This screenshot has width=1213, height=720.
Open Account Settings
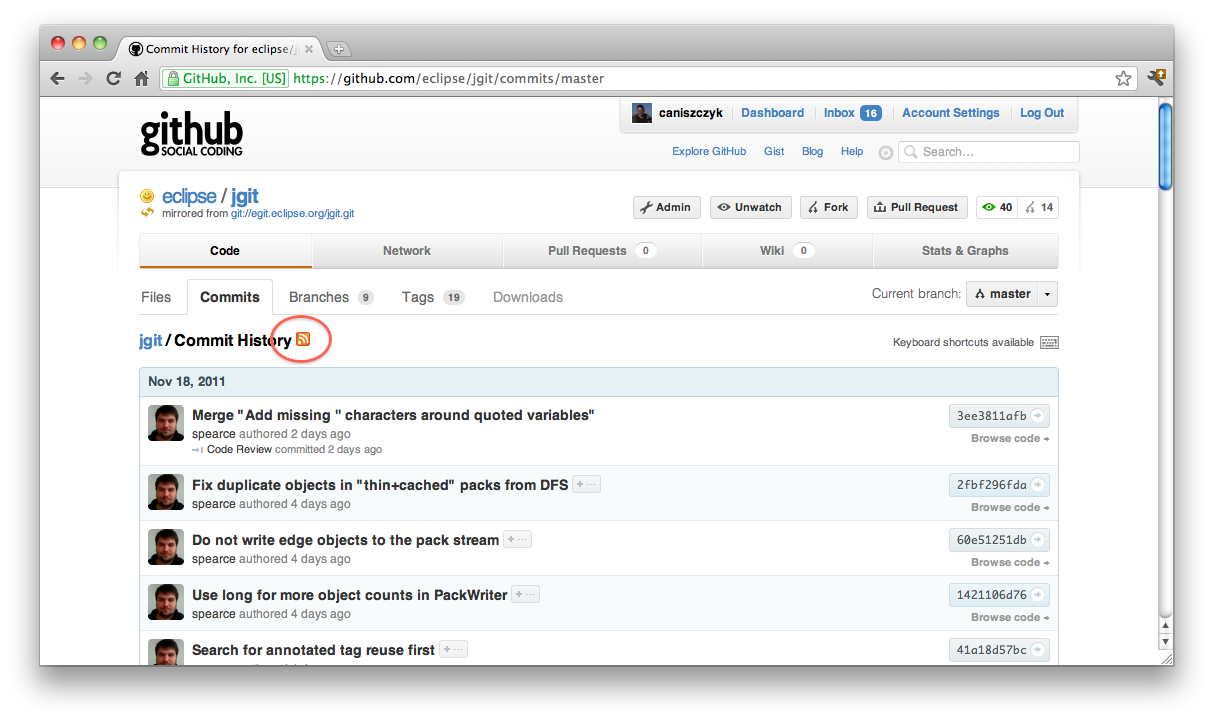(x=951, y=113)
